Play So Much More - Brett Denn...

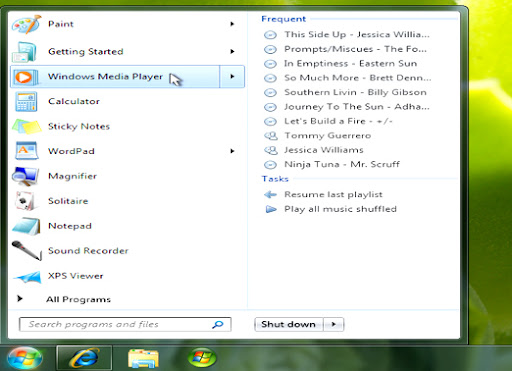pos(358,78)
